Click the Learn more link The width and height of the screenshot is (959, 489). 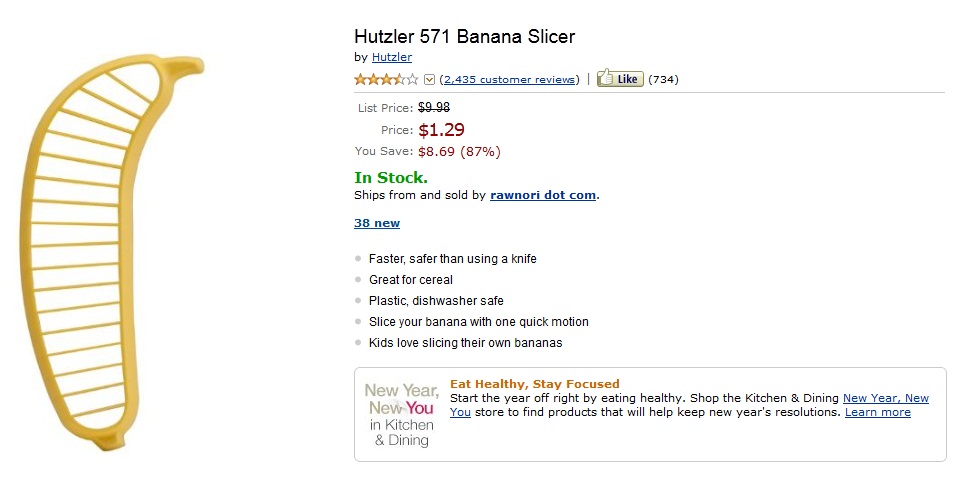pos(877,412)
